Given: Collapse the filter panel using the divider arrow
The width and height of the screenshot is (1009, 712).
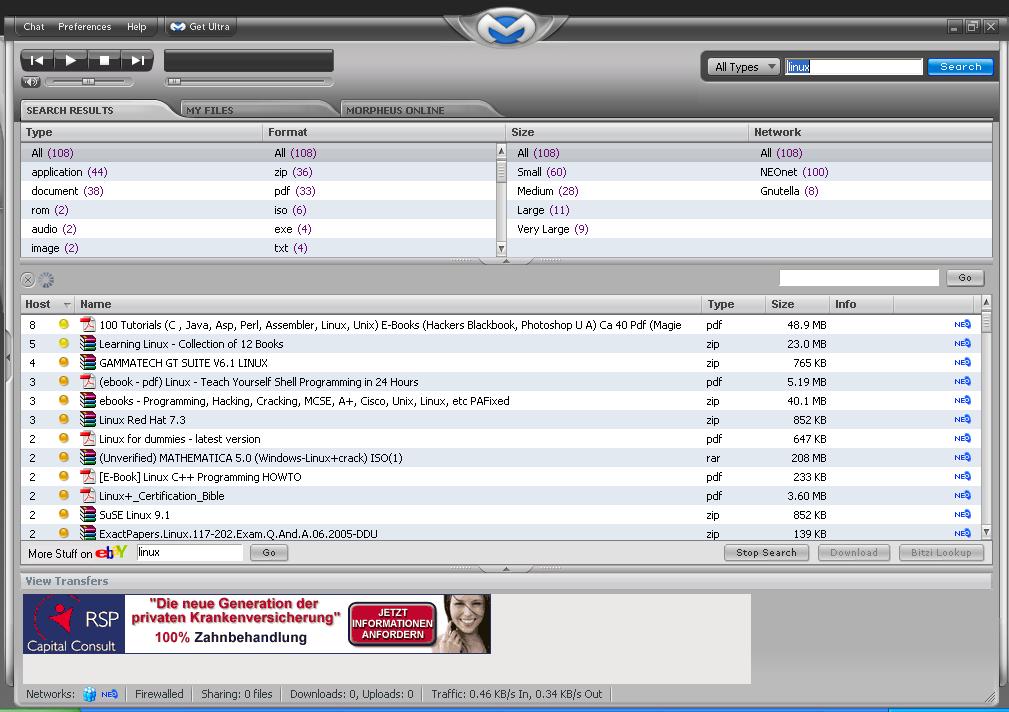Looking at the screenshot, I should click(x=505, y=261).
